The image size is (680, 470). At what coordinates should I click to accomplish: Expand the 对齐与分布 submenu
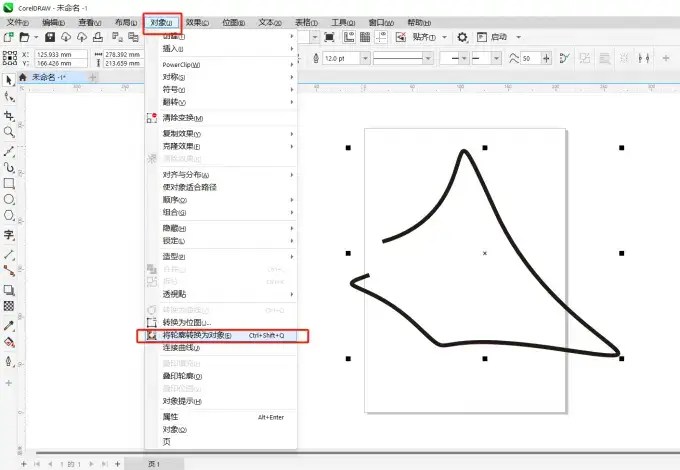[x=228, y=175]
